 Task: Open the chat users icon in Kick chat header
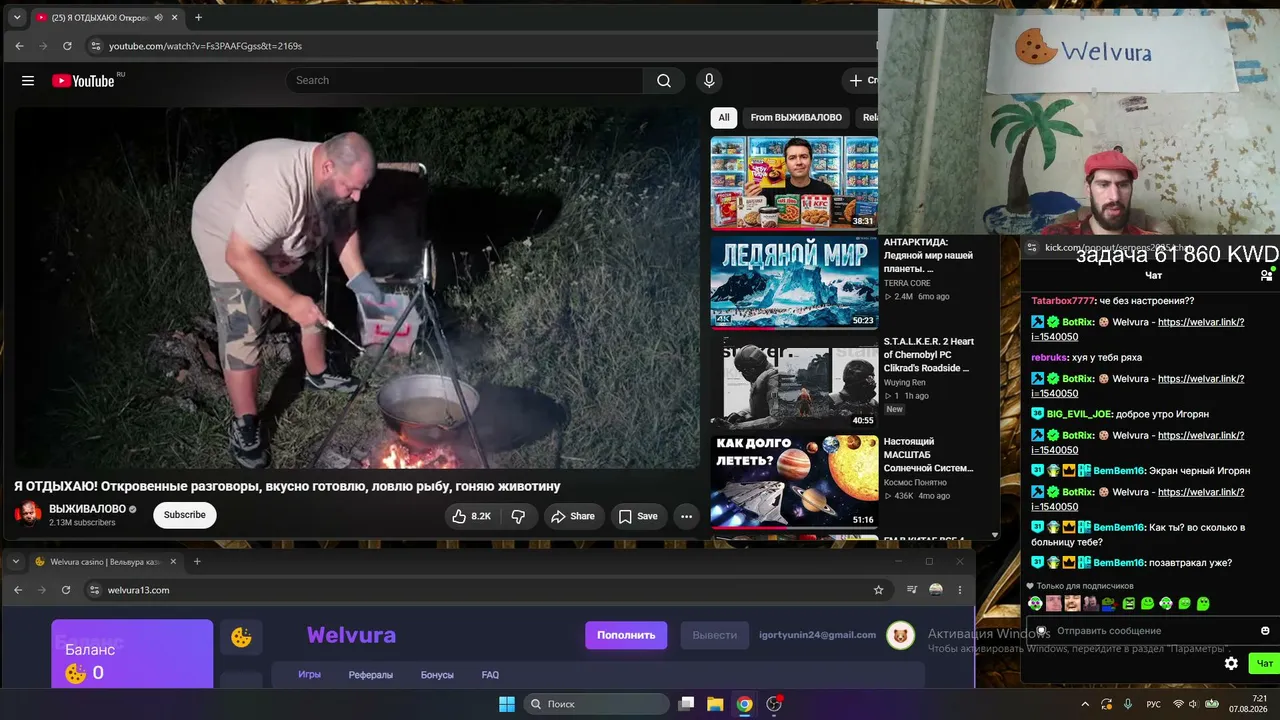pyautogui.click(x=1266, y=275)
